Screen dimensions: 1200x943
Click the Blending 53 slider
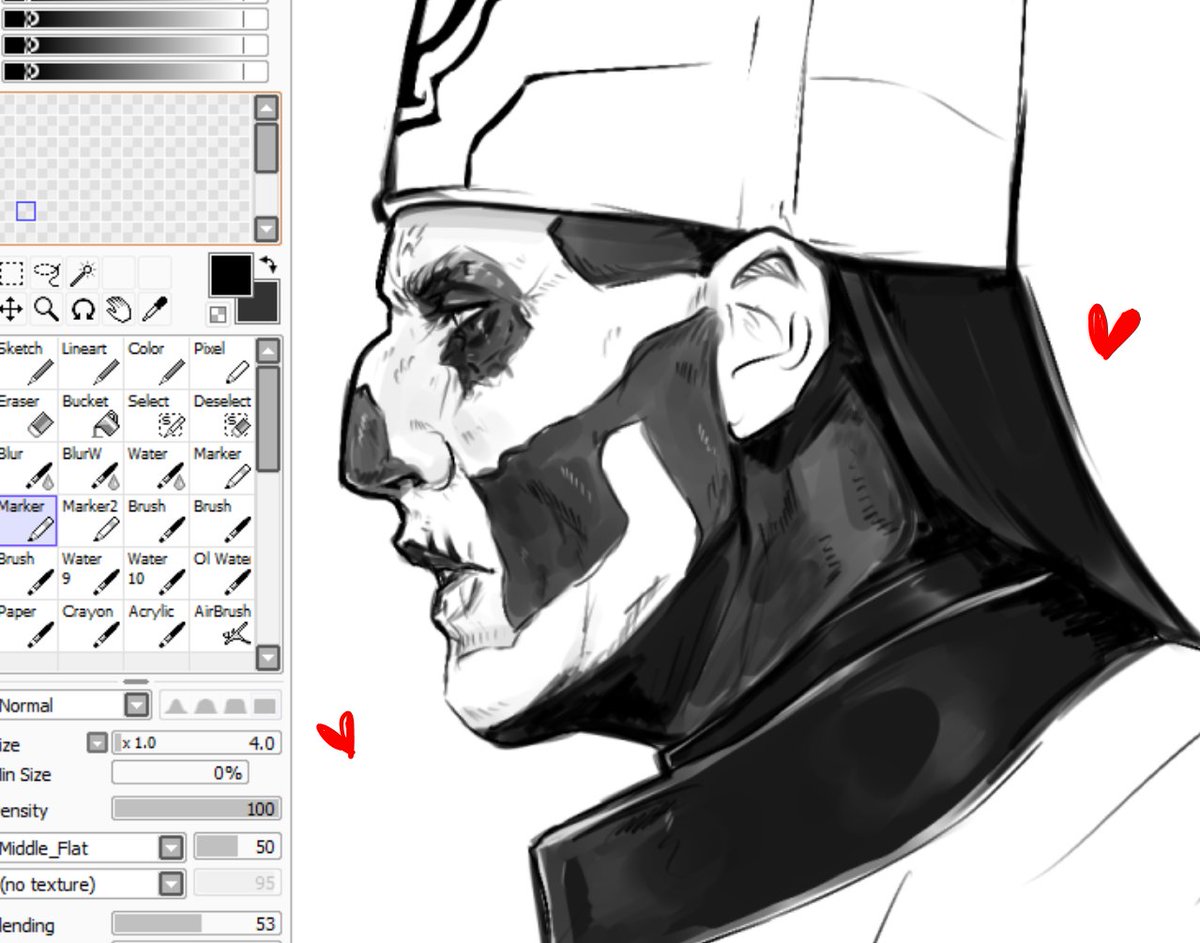[196, 924]
